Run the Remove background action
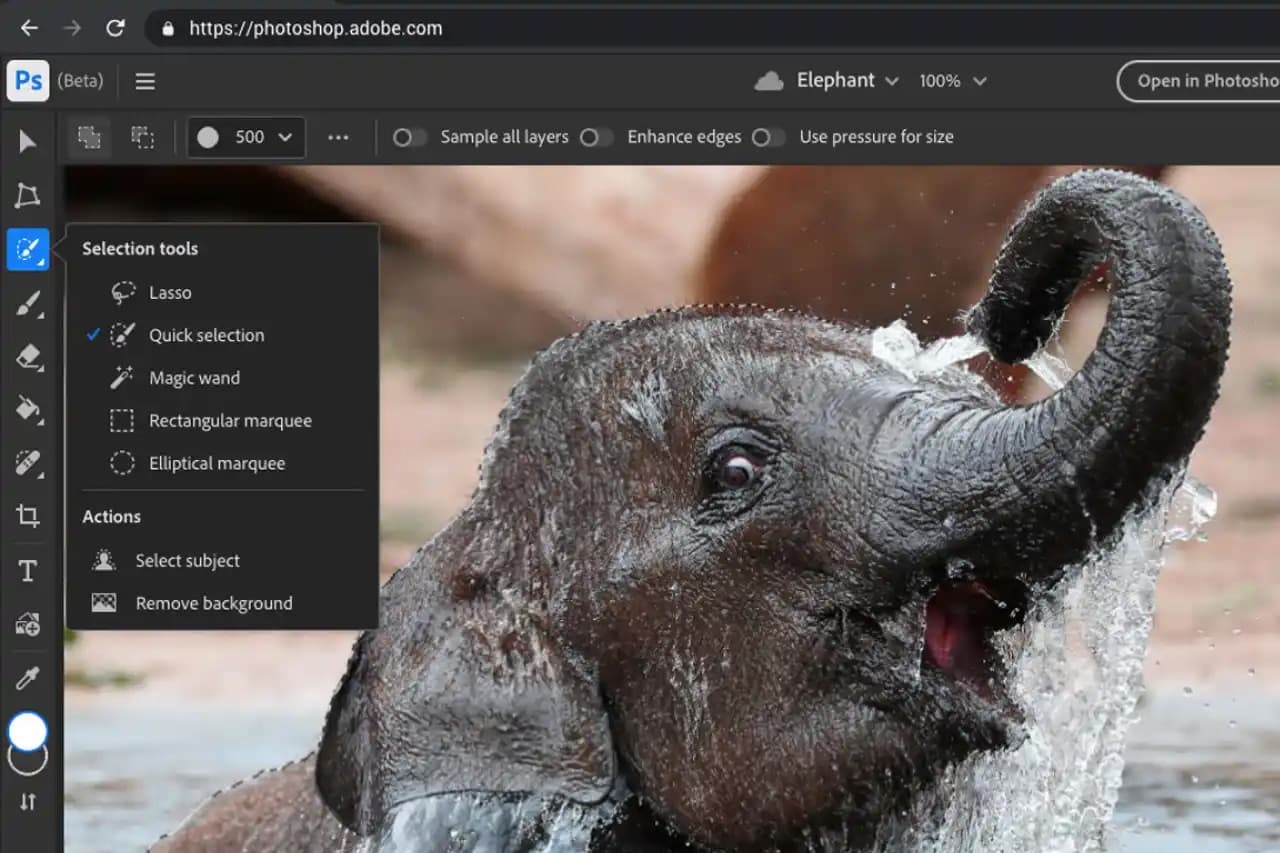 213,603
